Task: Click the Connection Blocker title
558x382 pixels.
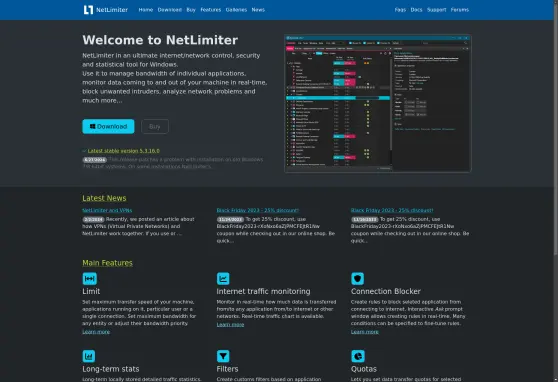Action: coord(386,291)
